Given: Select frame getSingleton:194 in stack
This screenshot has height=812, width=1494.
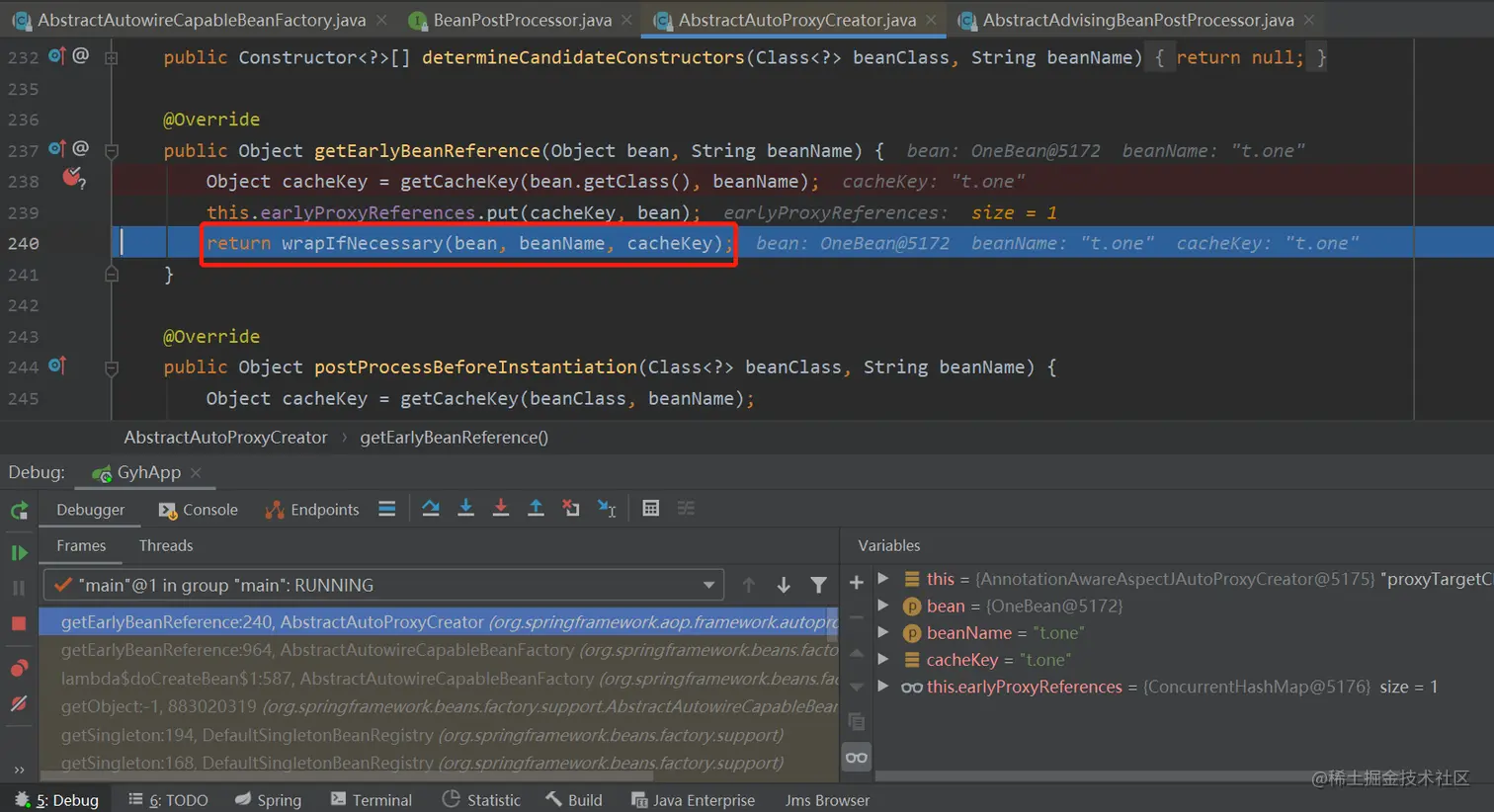Looking at the screenshot, I should pyautogui.click(x=439, y=735).
